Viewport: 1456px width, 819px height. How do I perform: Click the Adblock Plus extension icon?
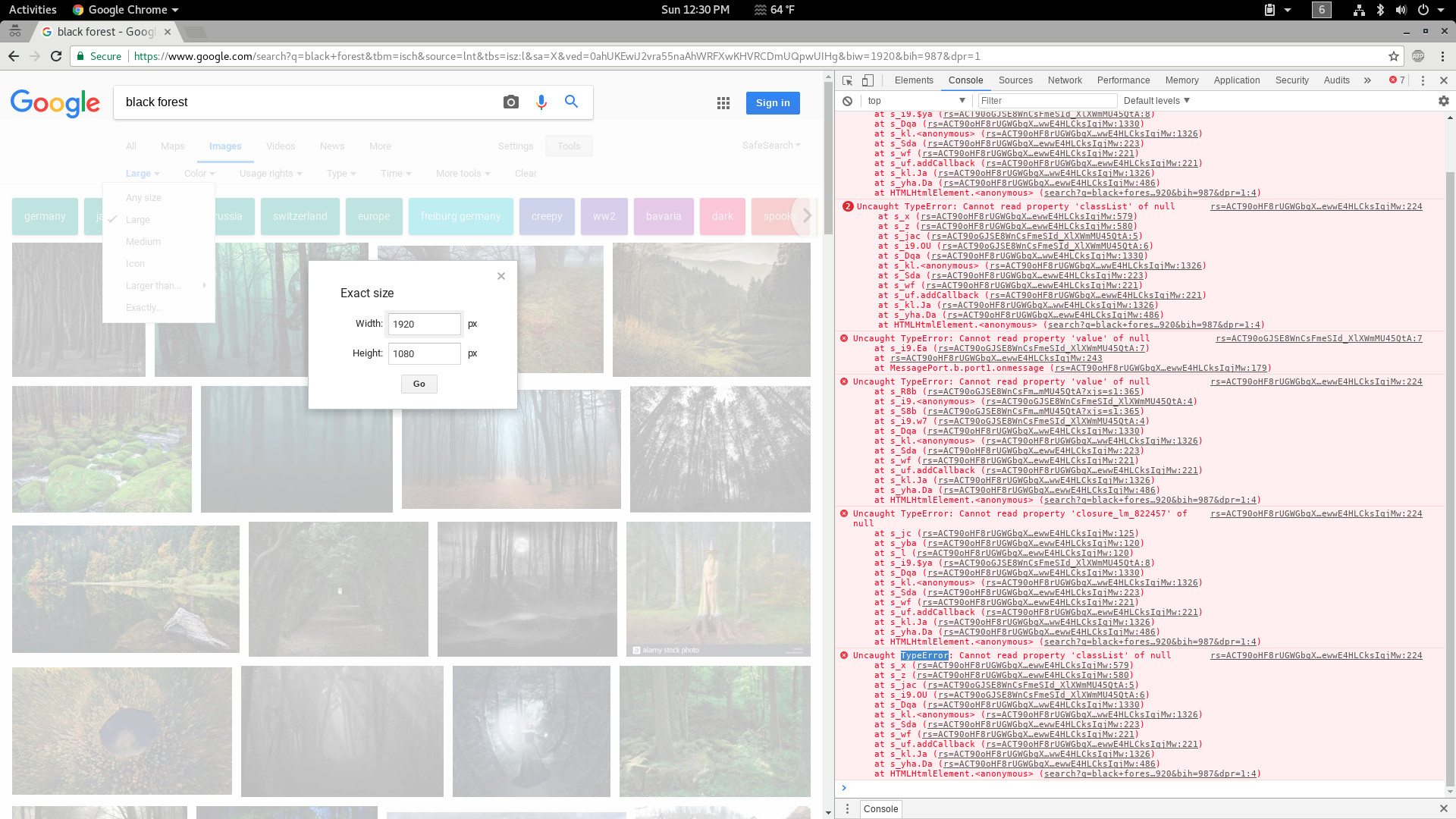coord(1418,56)
